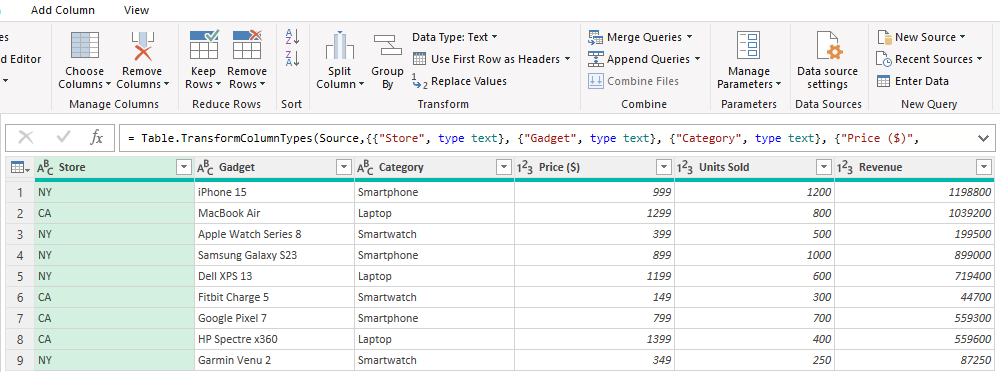Switch to the View tab
This screenshot has height=372, width=1000.
136,10
